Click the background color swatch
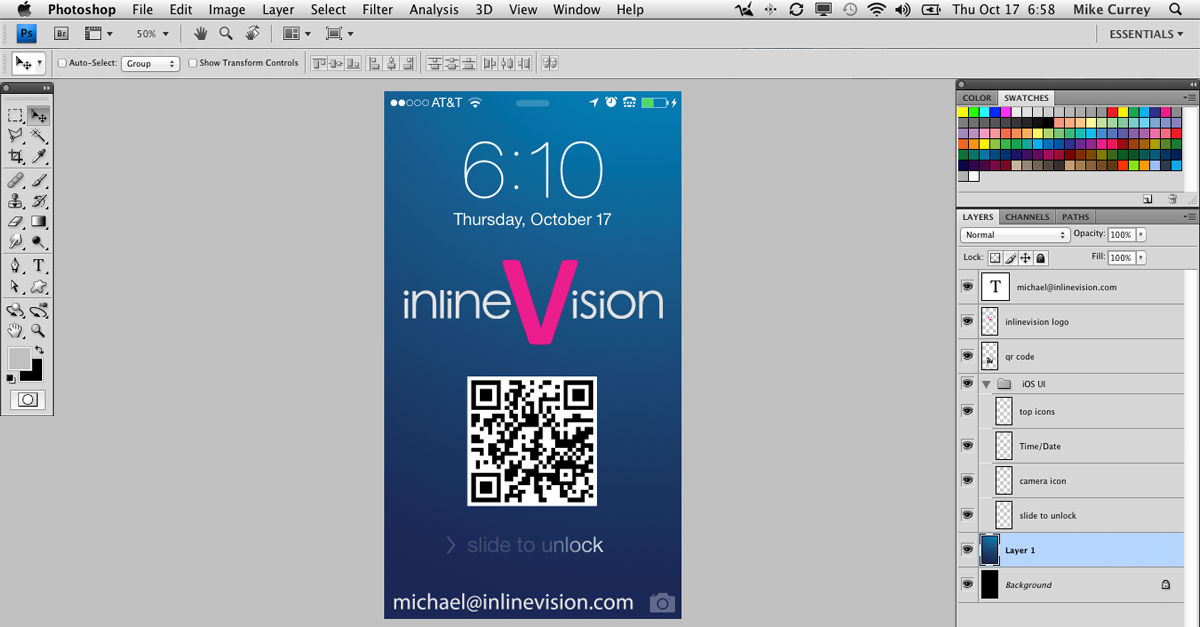1200x627 pixels. point(33,372)
